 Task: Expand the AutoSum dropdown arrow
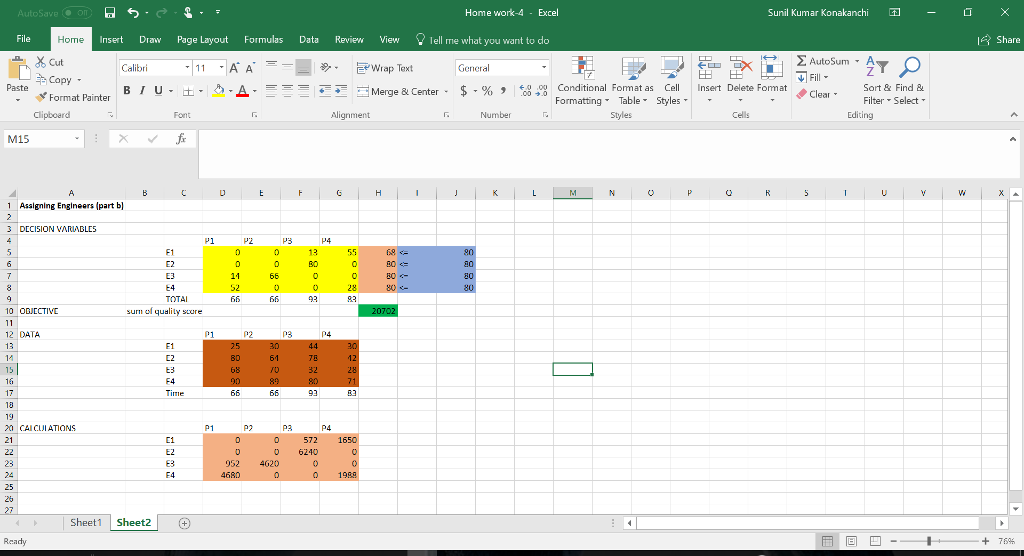pyautogui.click(x=857, y=61)
